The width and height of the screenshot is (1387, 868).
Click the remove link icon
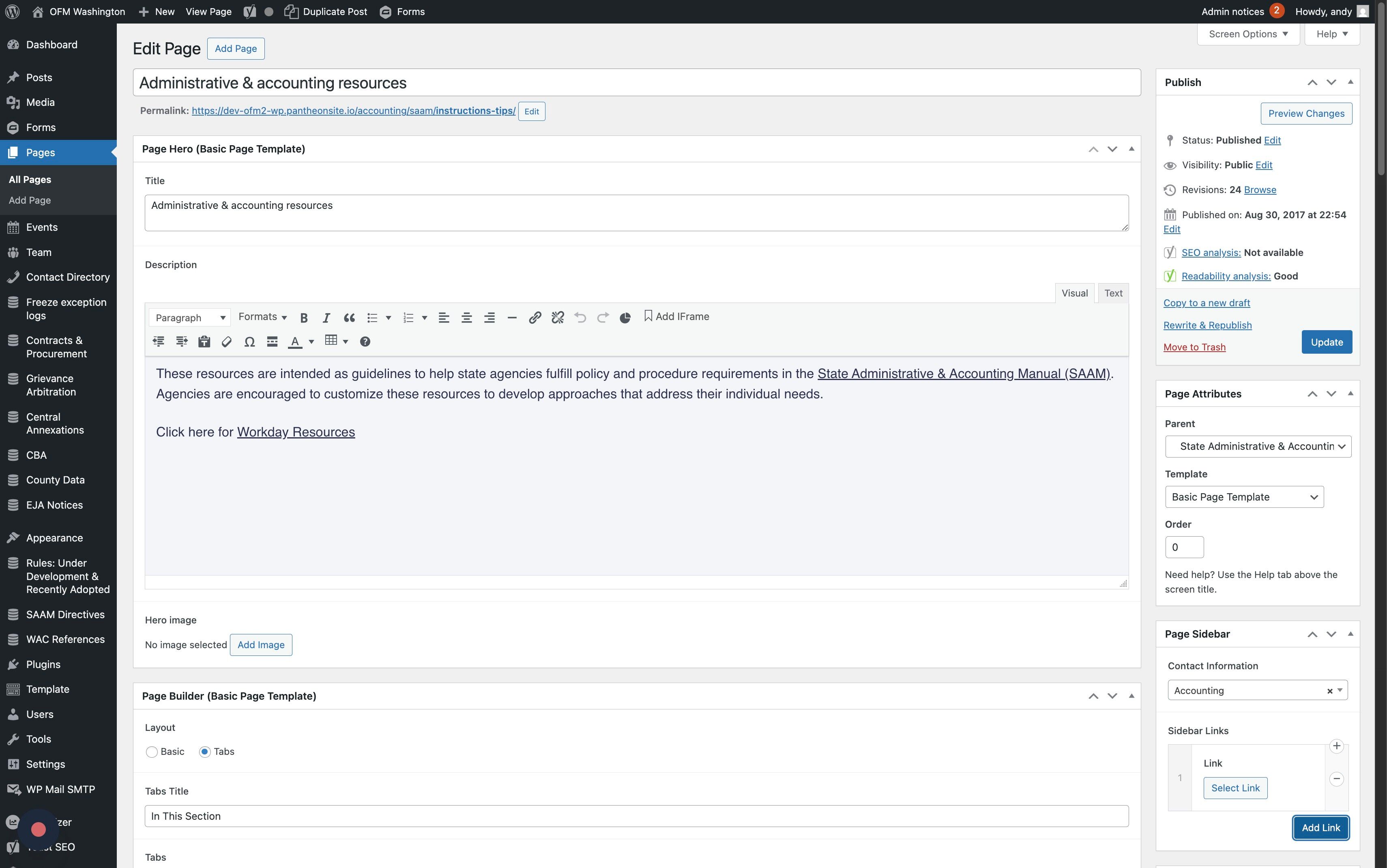[557, 318]
